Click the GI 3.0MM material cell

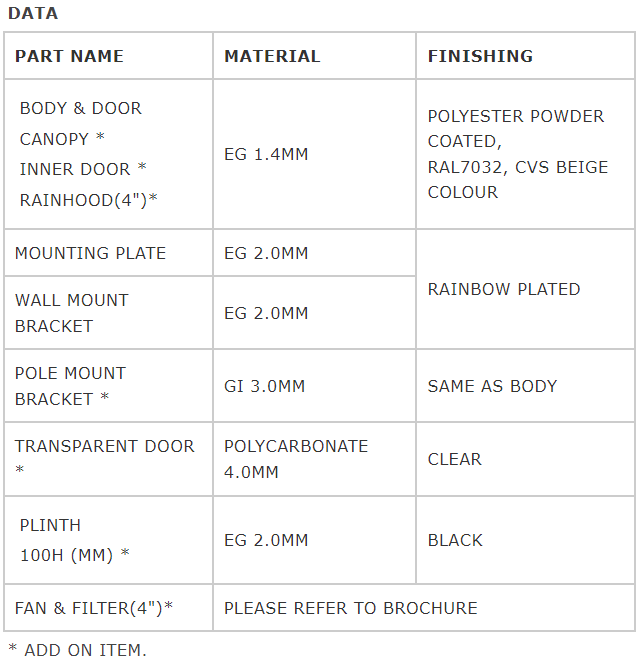(265, 386)
